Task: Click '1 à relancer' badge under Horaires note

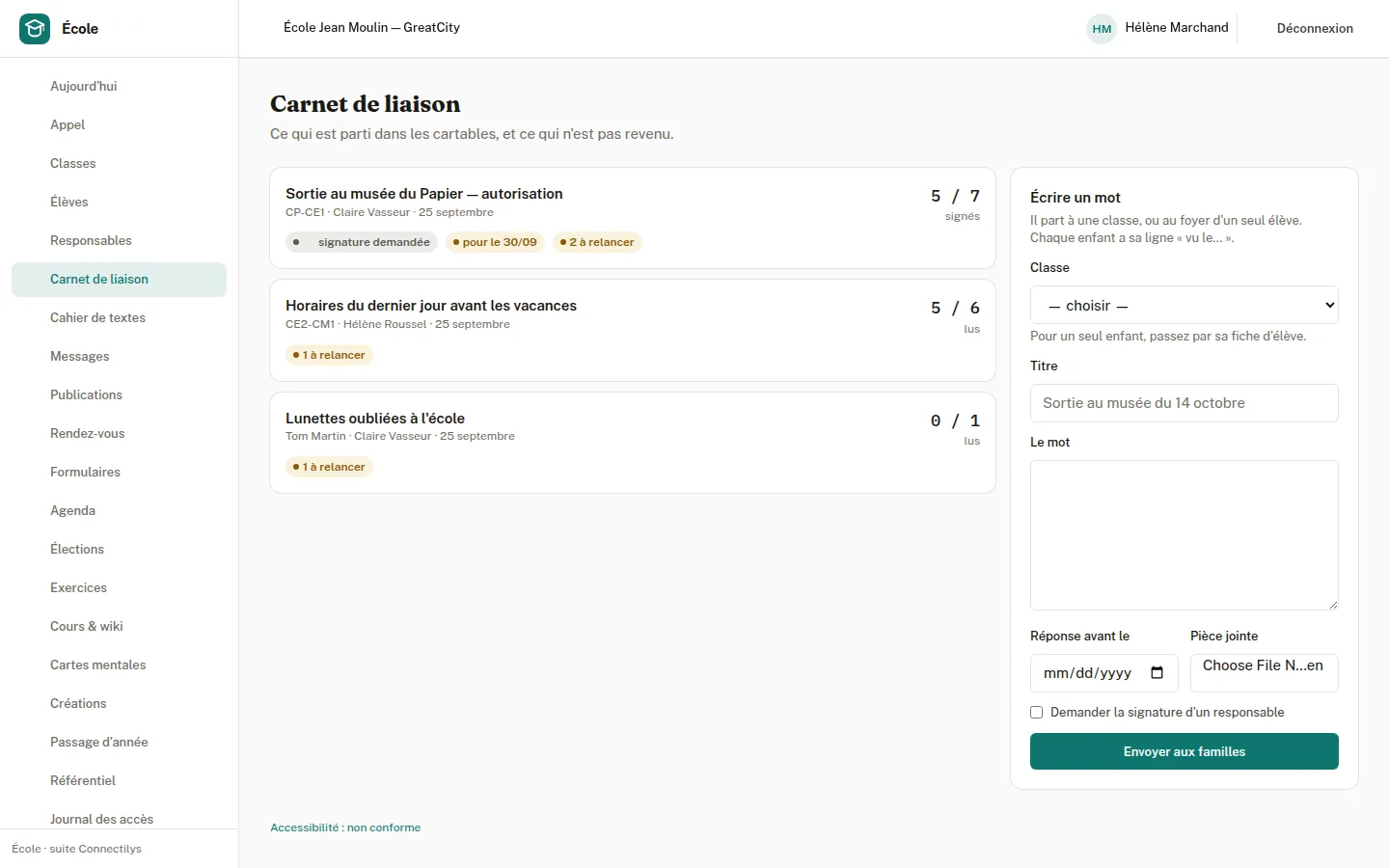Action: coord(329,355)
